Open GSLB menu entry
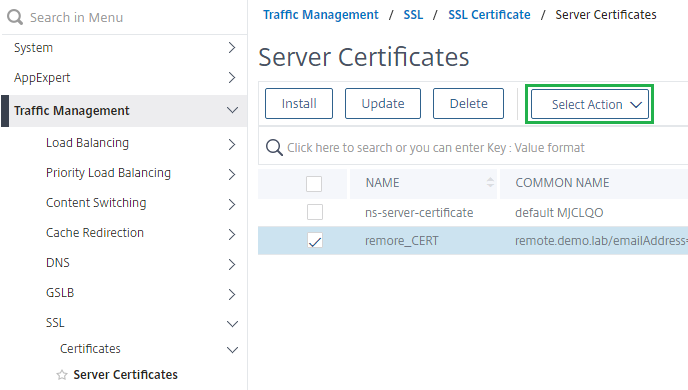Screen dimensions: 688x390 click(x=60, y=293)
